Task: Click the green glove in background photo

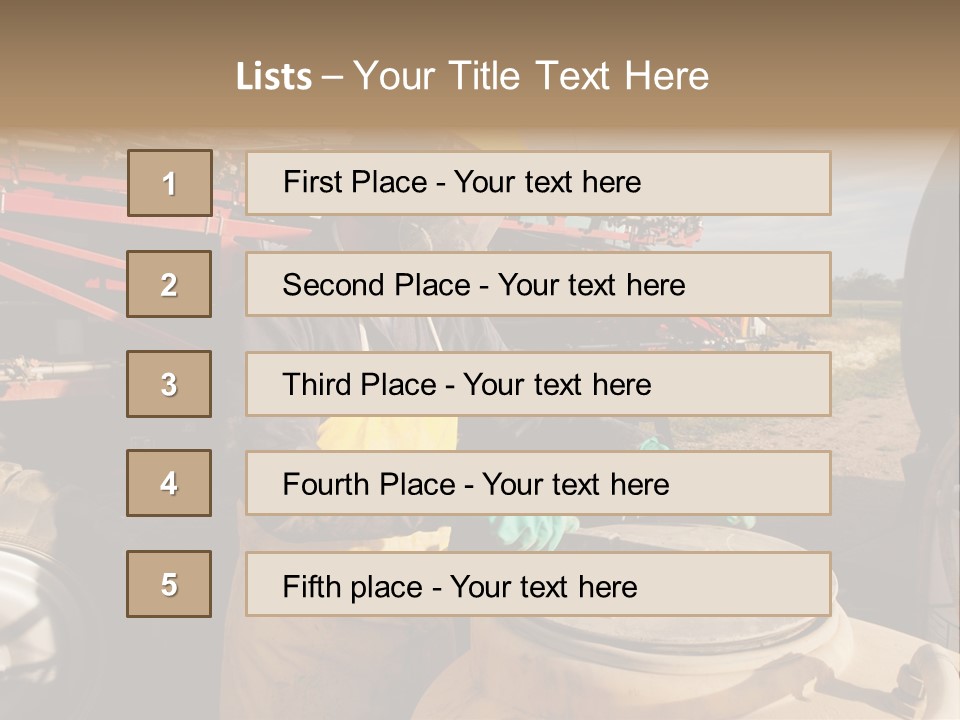Action: [535, 531]
